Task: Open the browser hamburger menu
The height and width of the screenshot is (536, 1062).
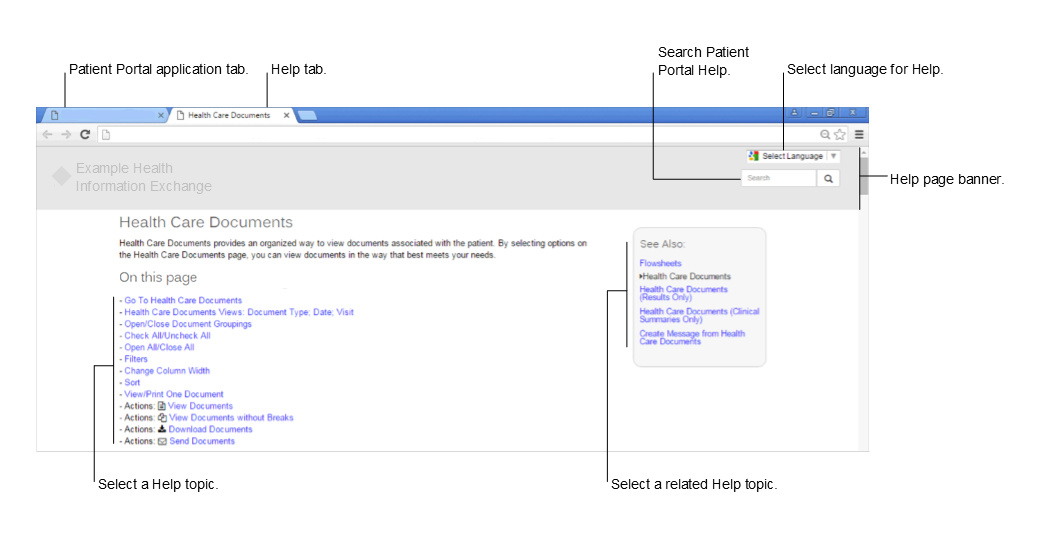Action: [859, 134]
